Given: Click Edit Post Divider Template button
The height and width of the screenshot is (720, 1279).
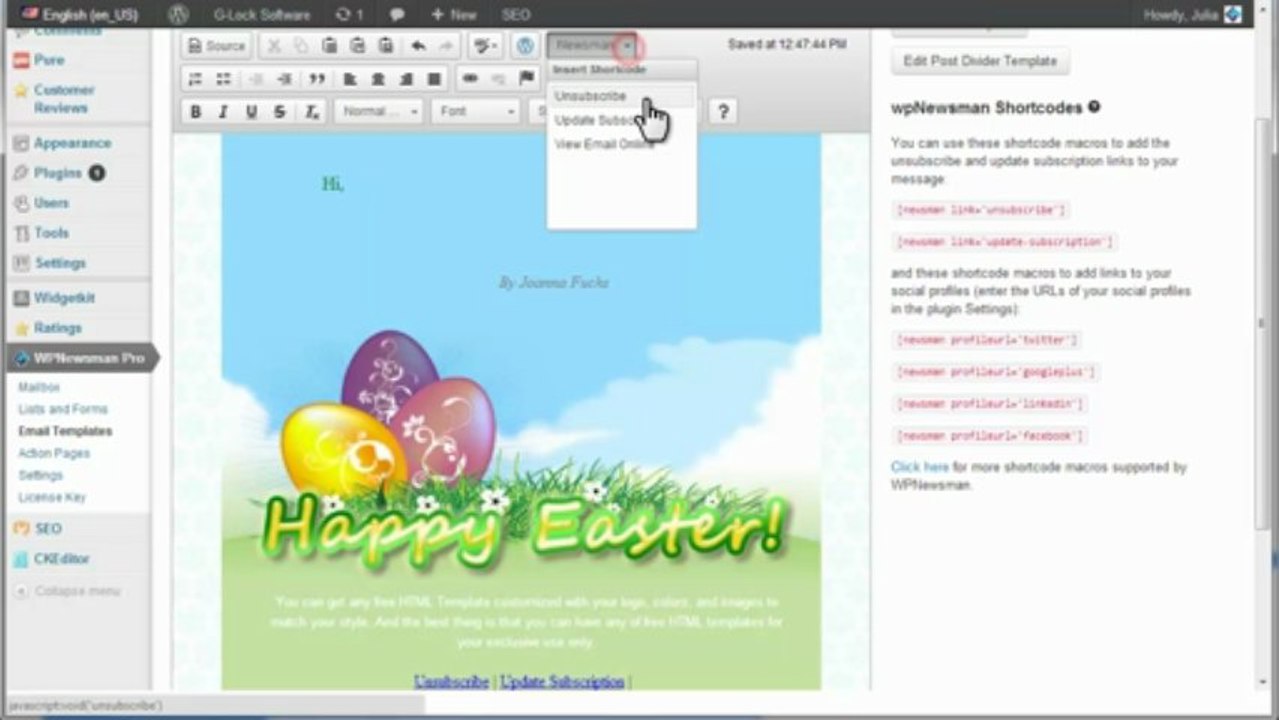Looking at the screenshot, I should pyautogui.click(x=980, y=61).
